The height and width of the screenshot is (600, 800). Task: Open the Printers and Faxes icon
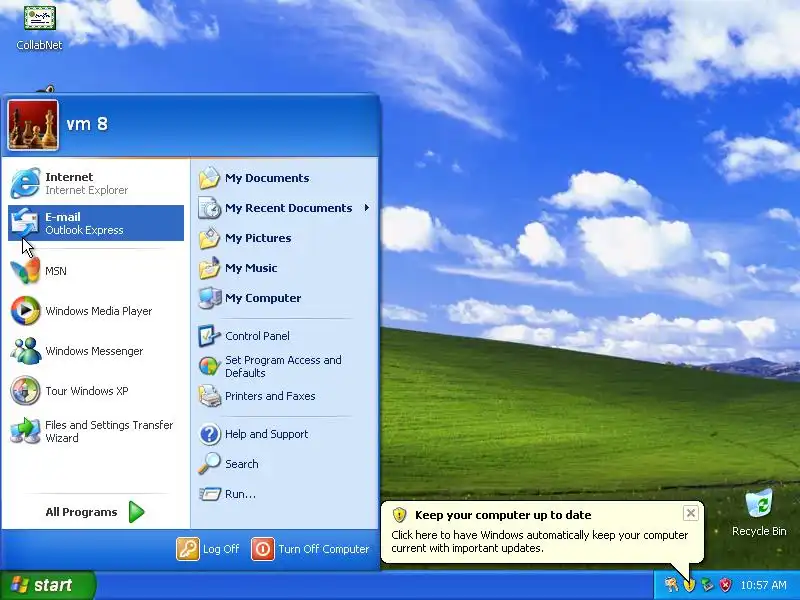[209, 396]
